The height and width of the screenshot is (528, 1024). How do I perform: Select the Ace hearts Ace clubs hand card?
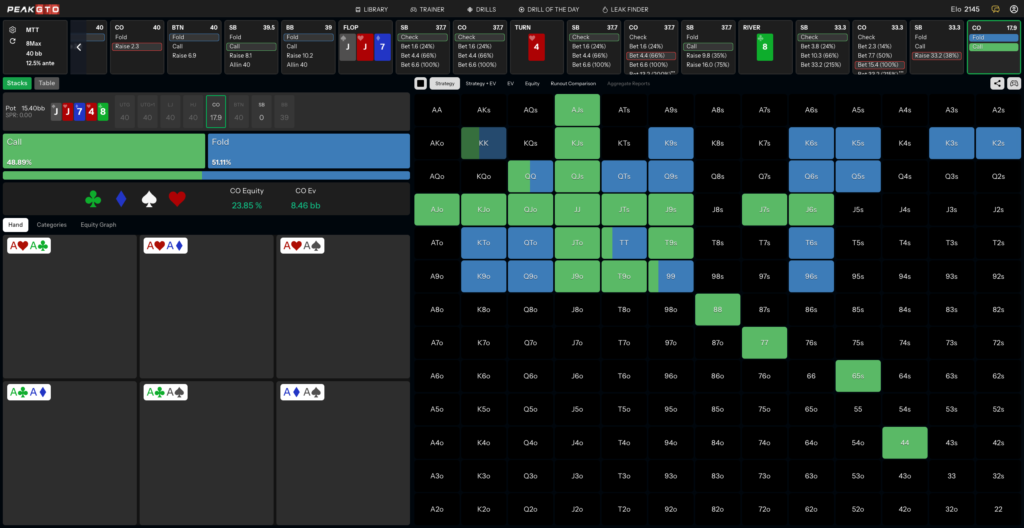coord(70,306)
